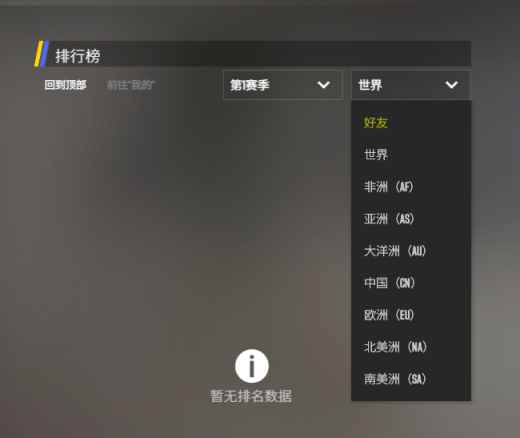Click the chevron arrow next to 世界

[x=452, y=85]
